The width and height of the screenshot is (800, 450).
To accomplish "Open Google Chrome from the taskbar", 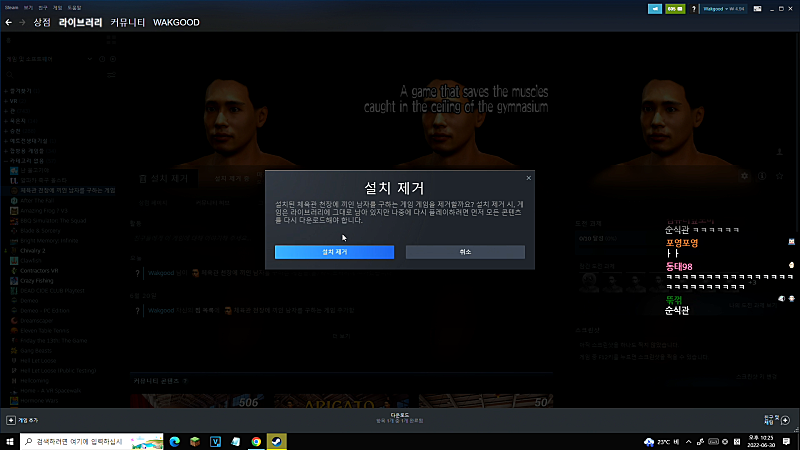I will 256,441.
